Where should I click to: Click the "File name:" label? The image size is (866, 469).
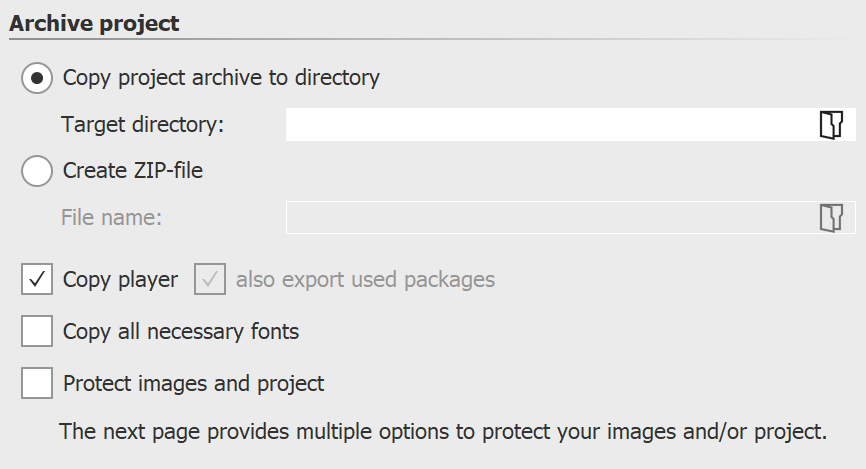tap(111, 218)
